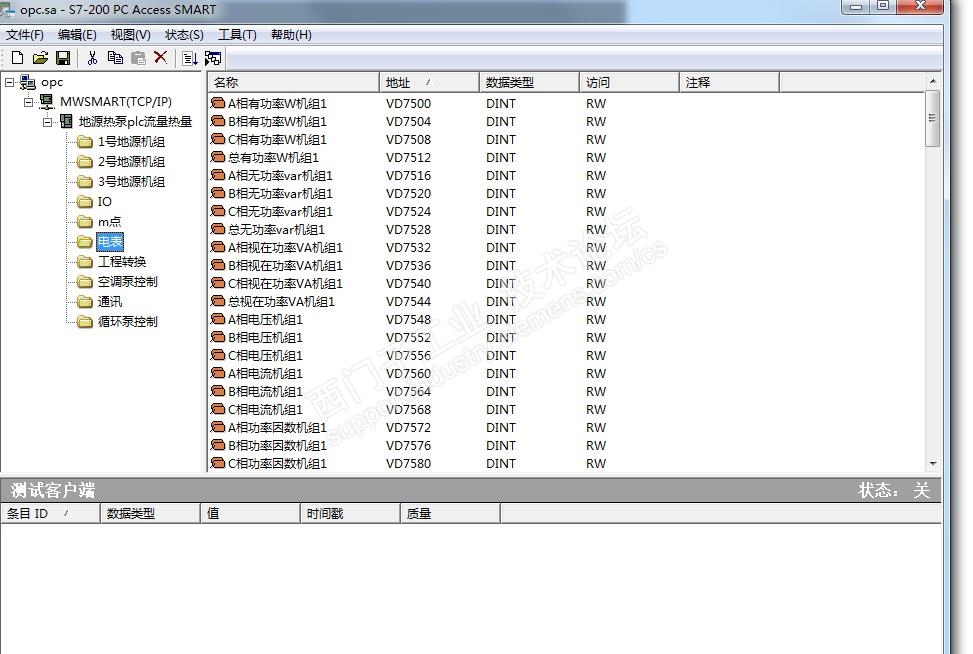Open the 工具(T) menu
The height and width of the screenshot is (654, 973).
click(x=237, y=35)
